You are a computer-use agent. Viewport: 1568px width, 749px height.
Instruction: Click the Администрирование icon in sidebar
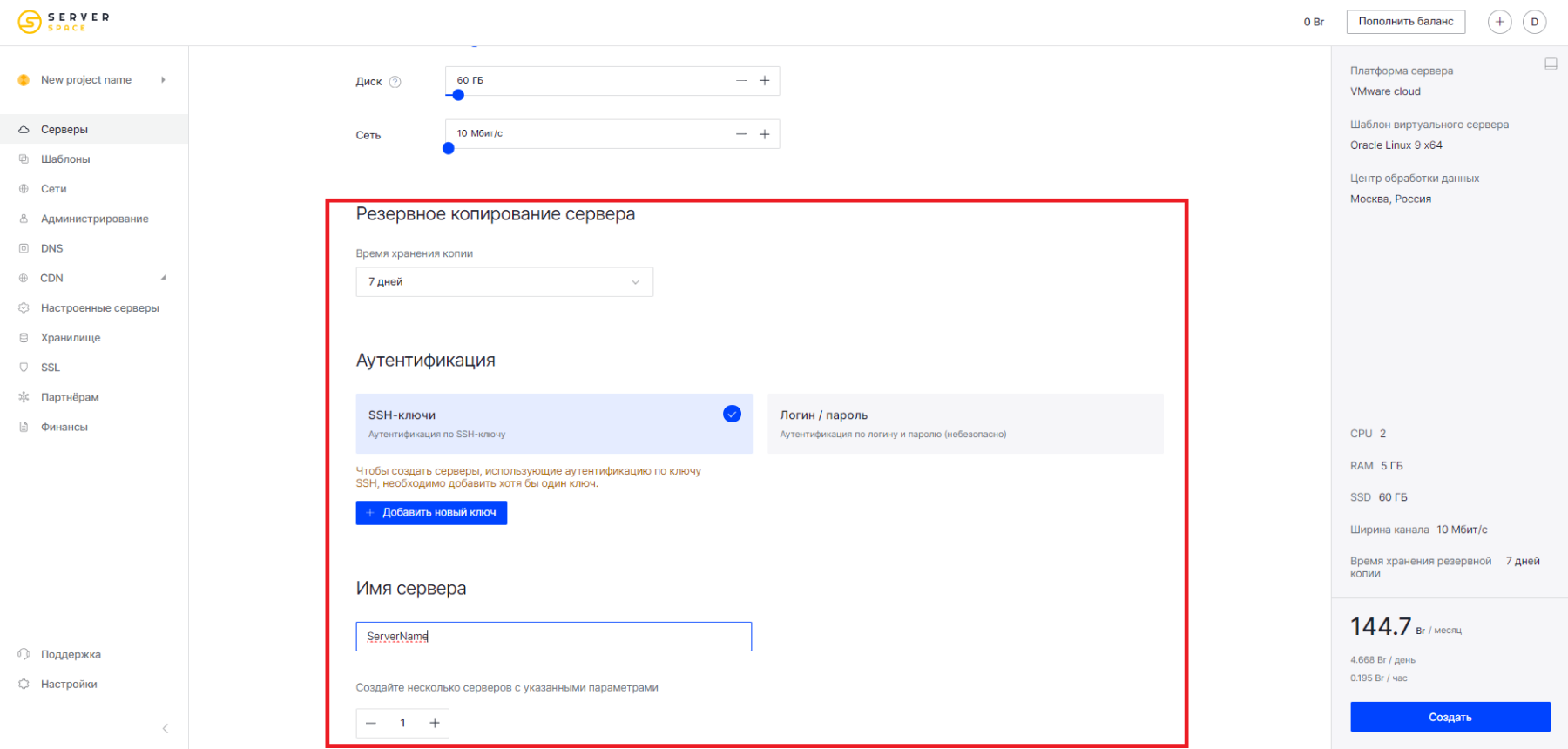click(24, 219)
